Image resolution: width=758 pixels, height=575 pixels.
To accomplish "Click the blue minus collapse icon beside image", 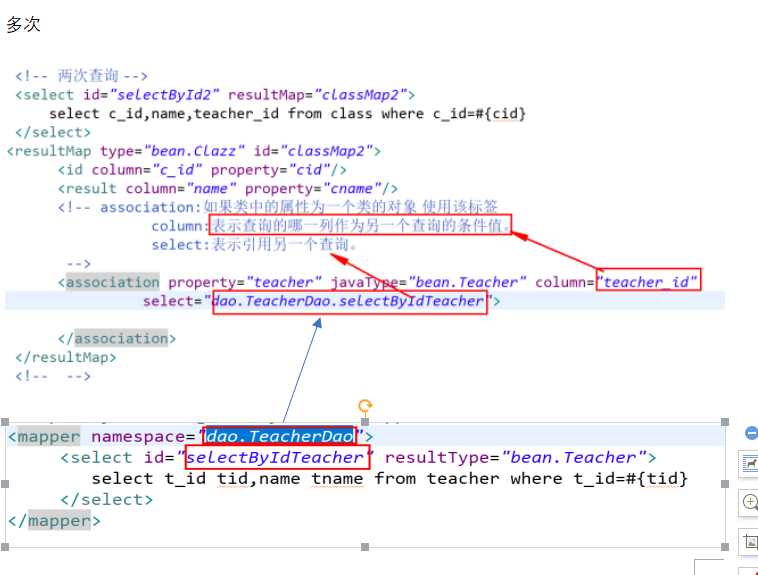I will tap(751, 433).
